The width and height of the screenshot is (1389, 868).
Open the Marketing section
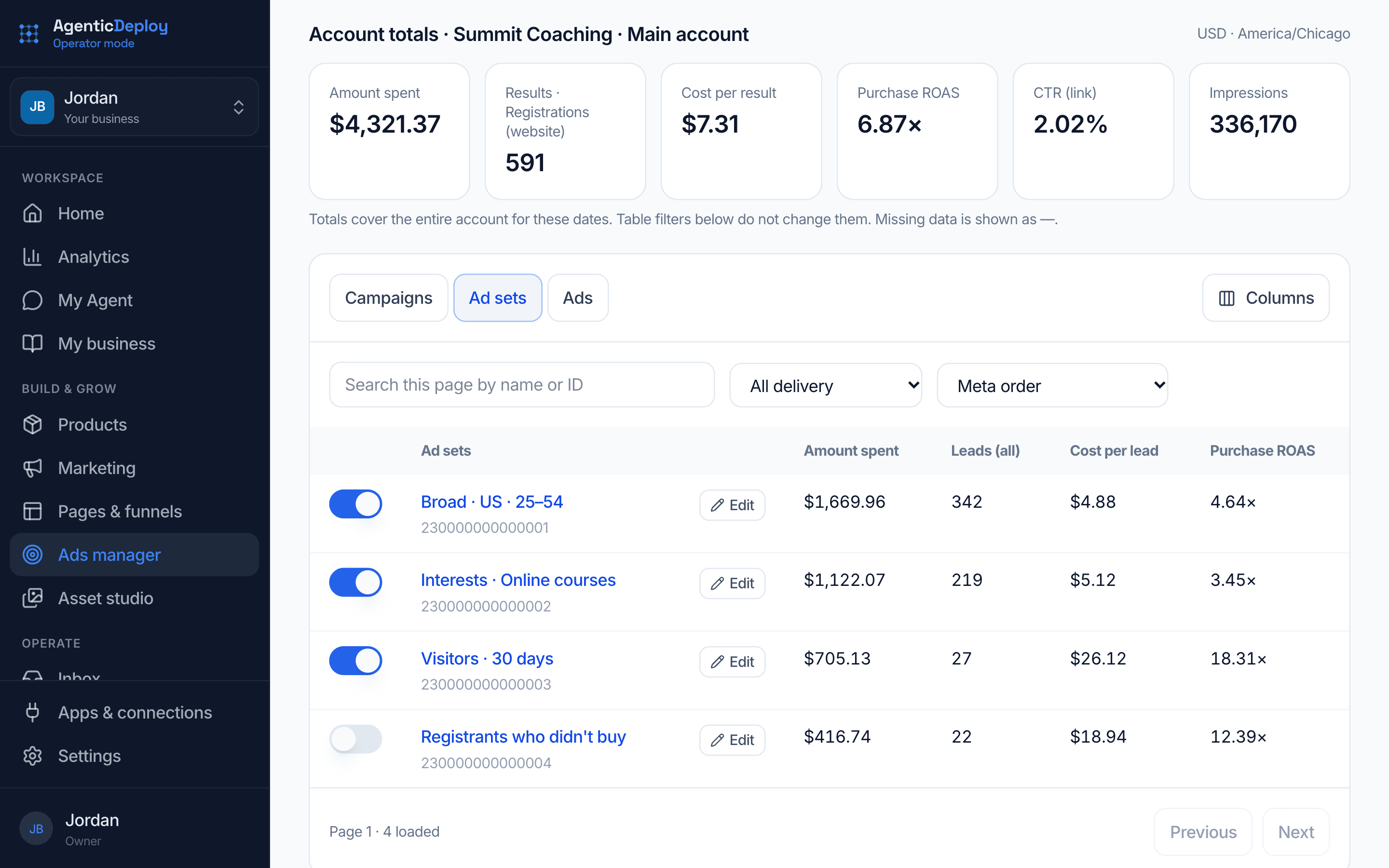(x=134, y=468)
